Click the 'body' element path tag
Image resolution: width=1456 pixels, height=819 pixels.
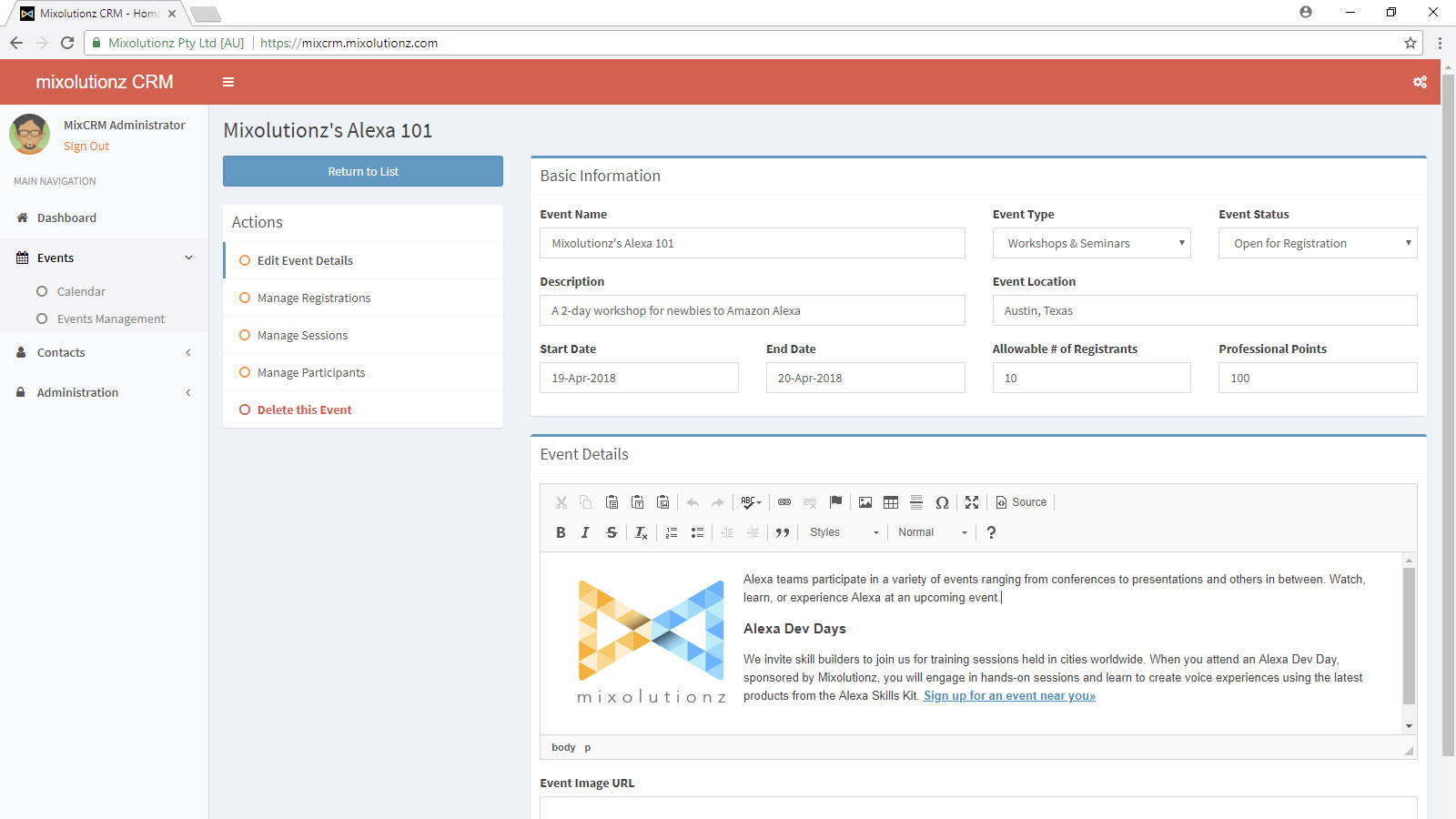click(563, 747)
